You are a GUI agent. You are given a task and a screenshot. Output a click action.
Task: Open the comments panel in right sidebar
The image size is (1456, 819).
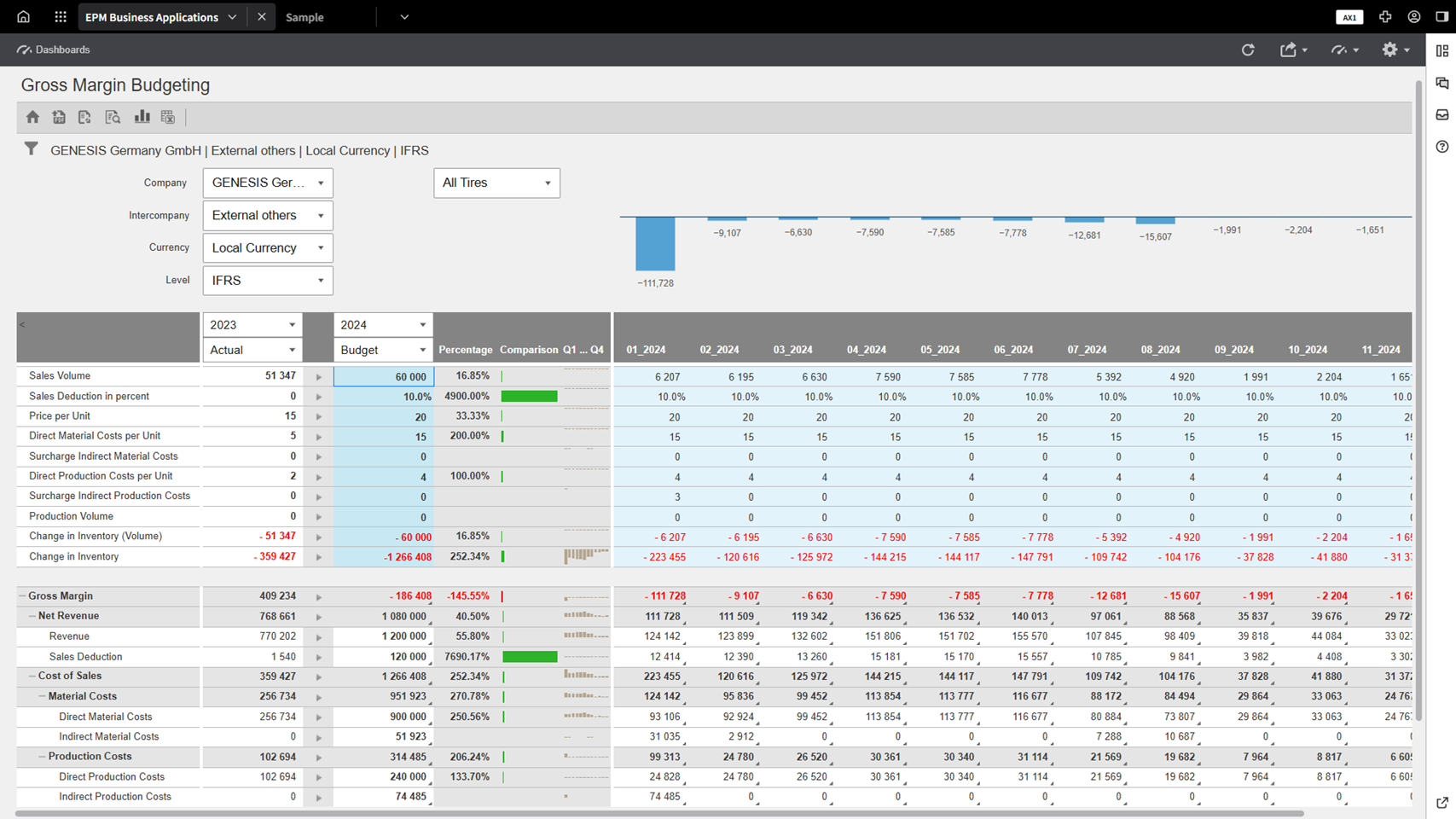pyautogui.click(x=1442, y=83)
